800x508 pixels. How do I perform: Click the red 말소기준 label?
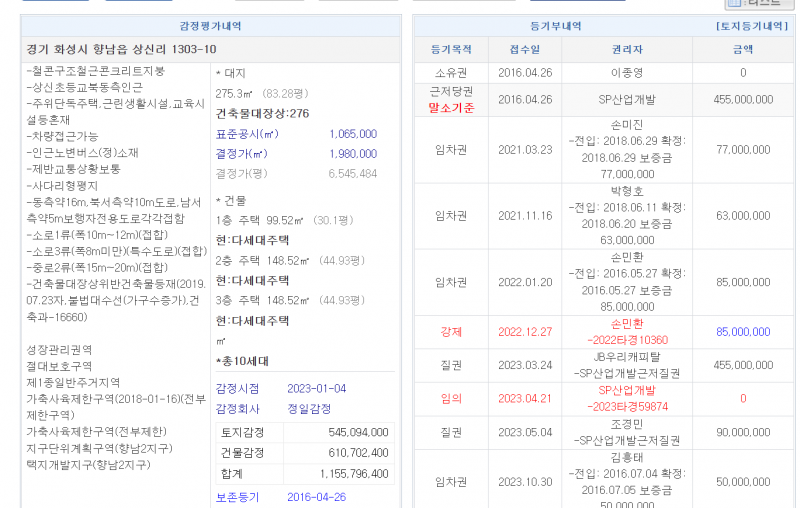pos(451,107)
